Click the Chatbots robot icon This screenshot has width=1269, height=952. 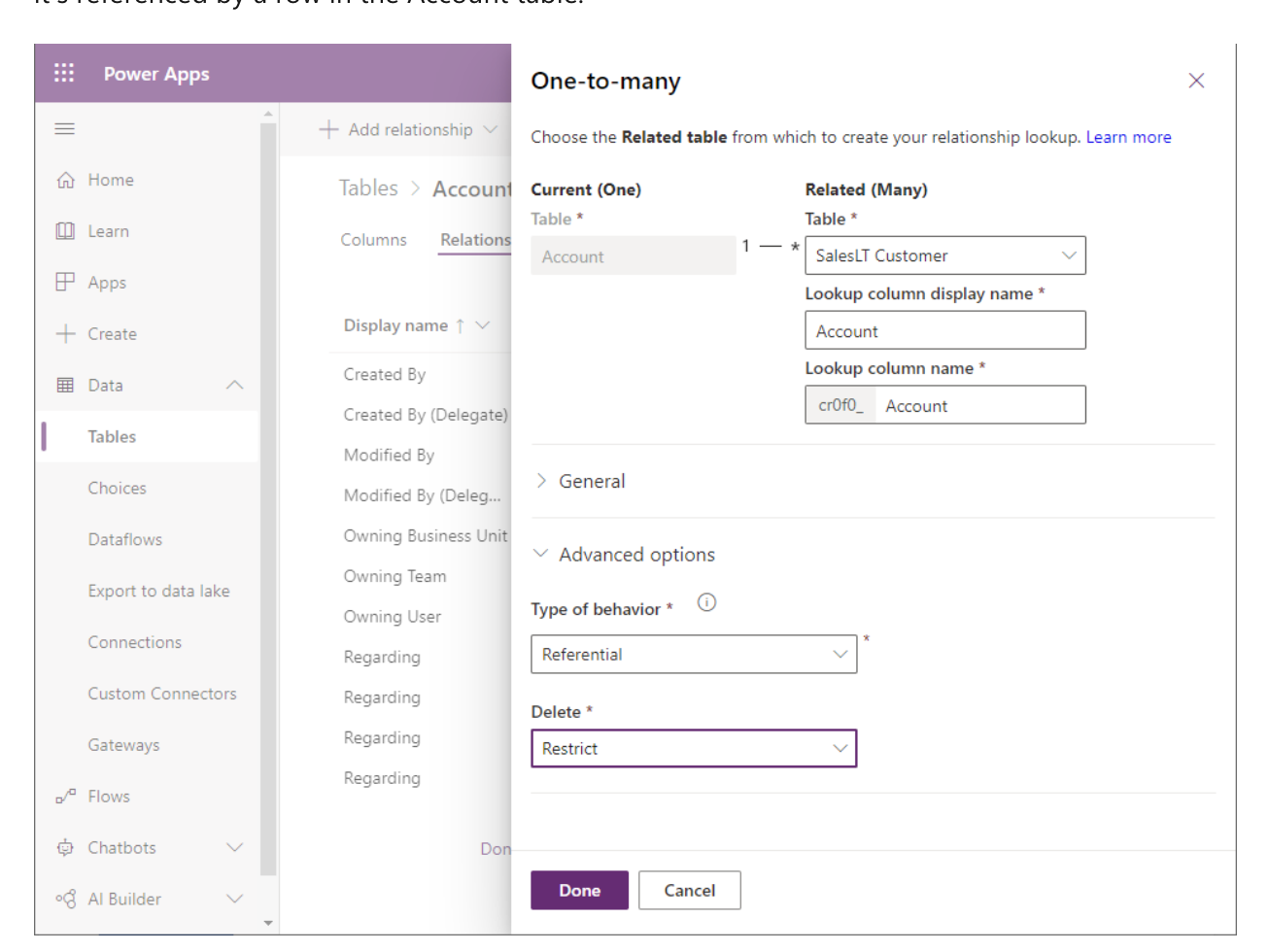click(x=65, y=847)
